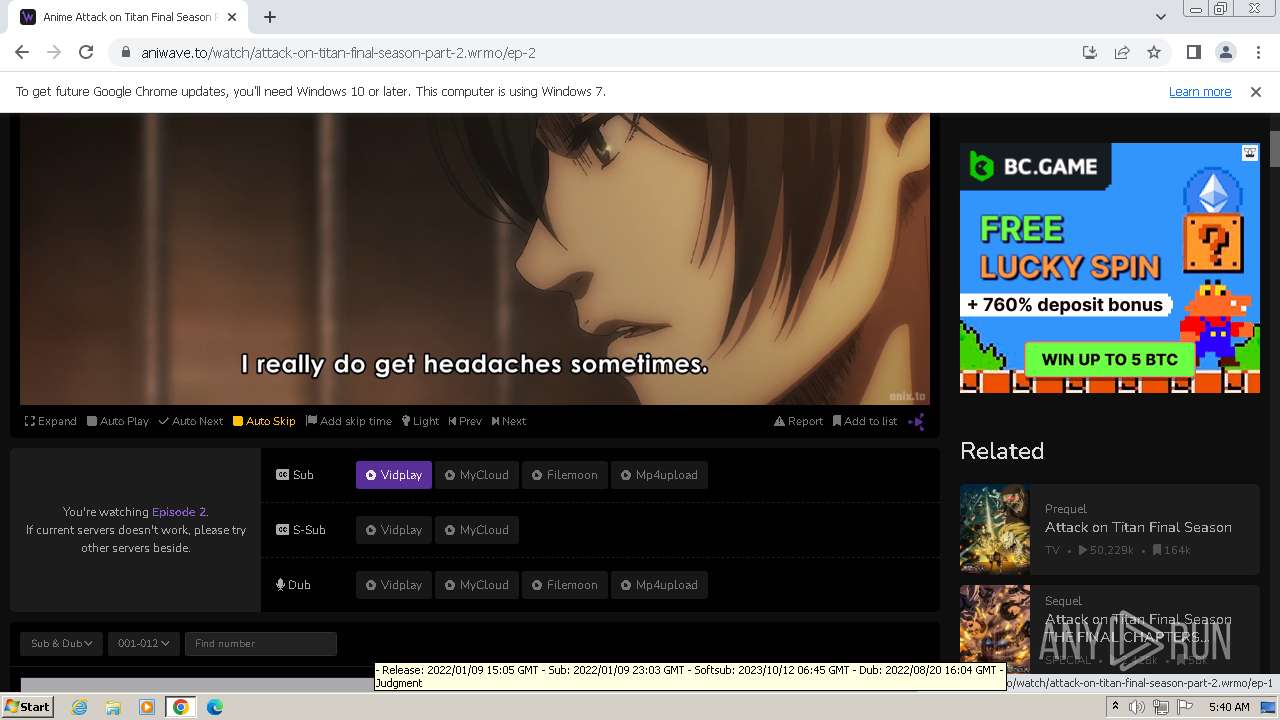
Task: Disable the Auto Skip option
Action: click(264, 421)
